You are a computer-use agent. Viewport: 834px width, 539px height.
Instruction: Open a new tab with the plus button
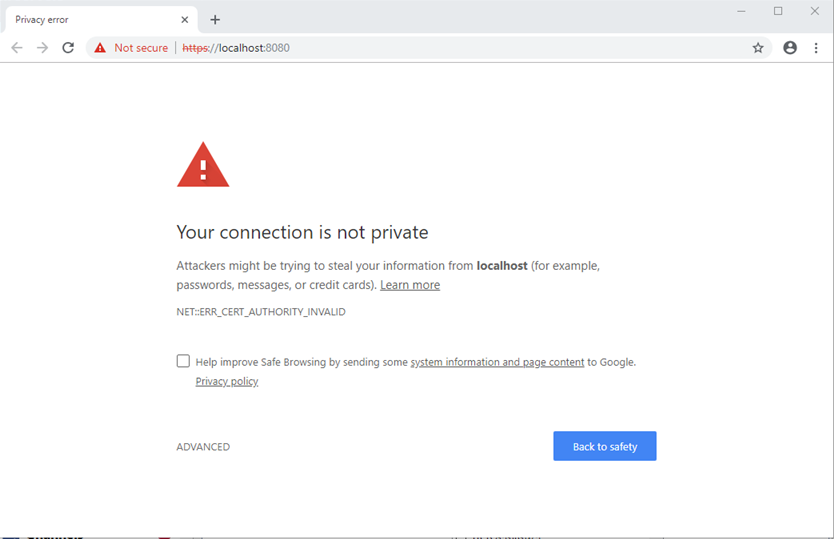pyautogui.click(x=215, y=20)
